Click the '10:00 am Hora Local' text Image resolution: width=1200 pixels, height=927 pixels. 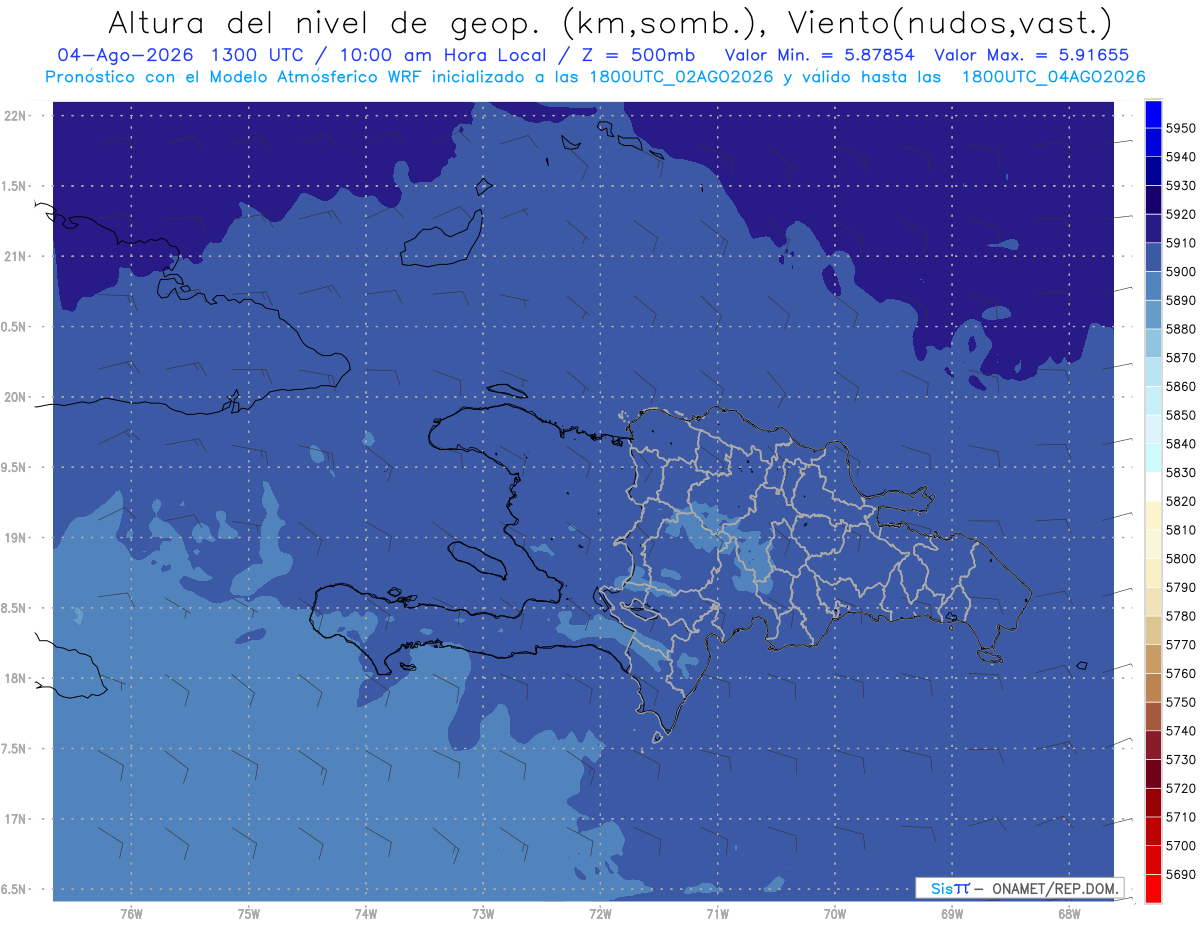point(449,55)
